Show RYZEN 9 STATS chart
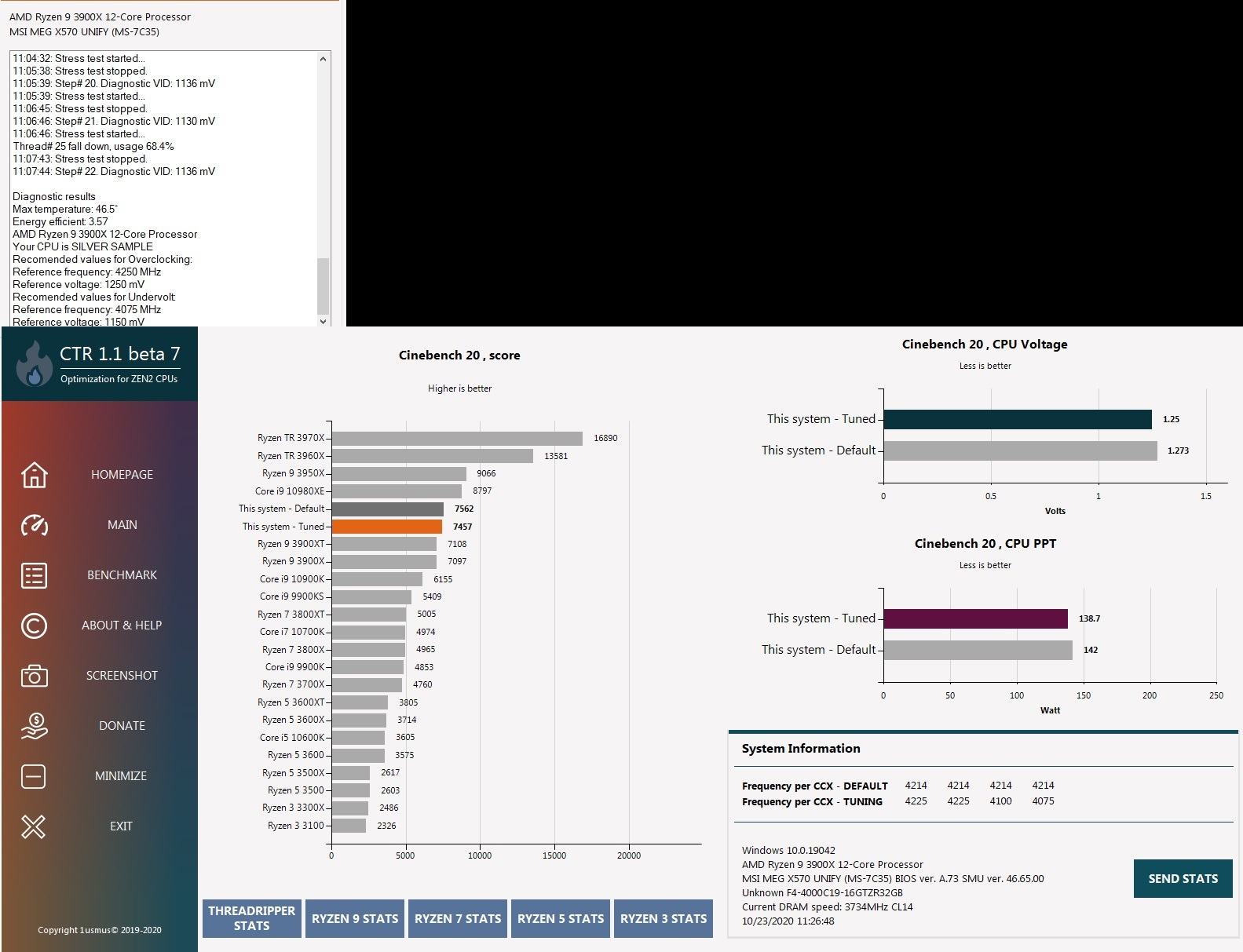 355,918
